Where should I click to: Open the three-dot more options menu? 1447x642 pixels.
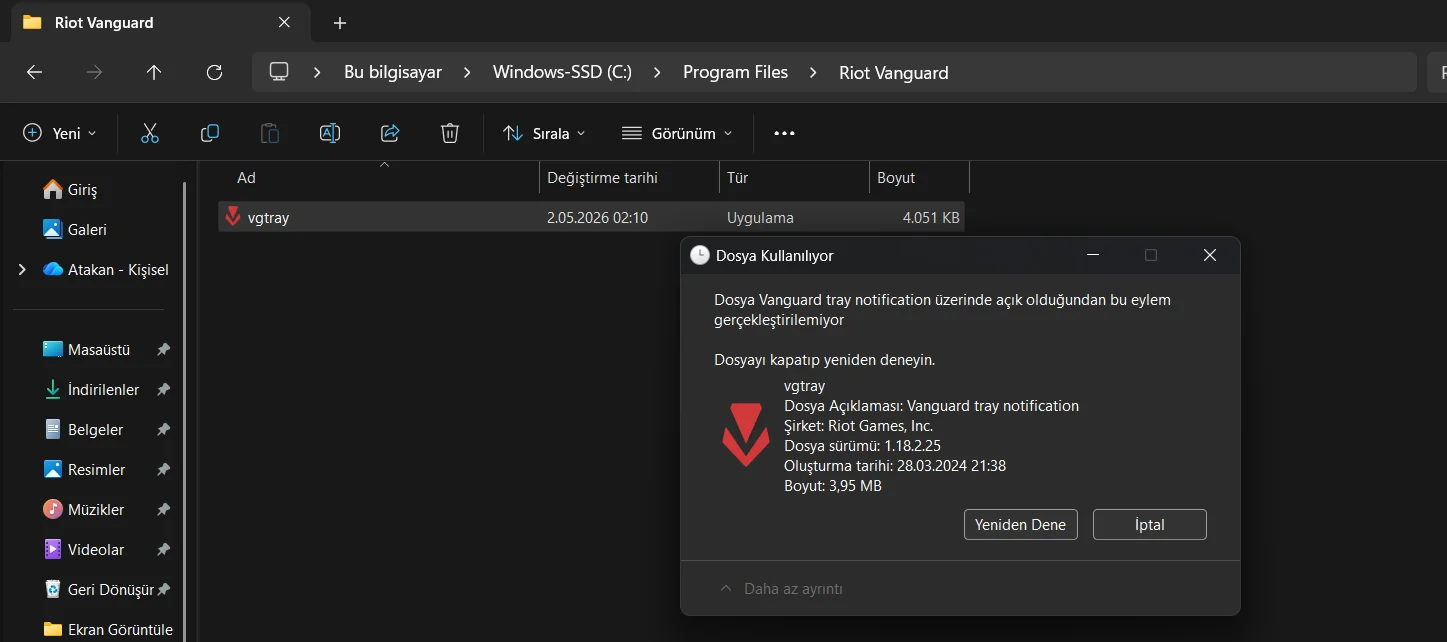pyautogui.click(x=784, y=133)
